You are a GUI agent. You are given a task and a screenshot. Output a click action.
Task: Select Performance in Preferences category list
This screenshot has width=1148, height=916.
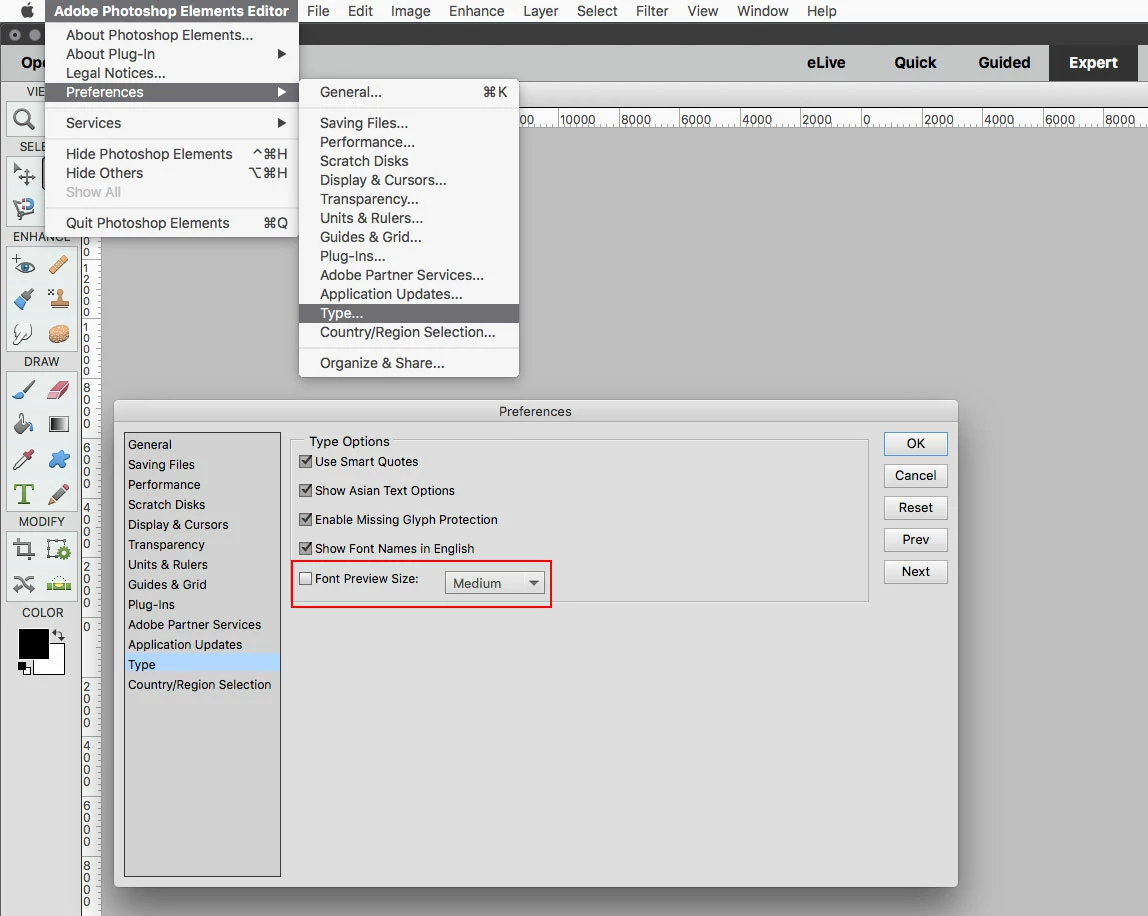(x=202, y=485)
